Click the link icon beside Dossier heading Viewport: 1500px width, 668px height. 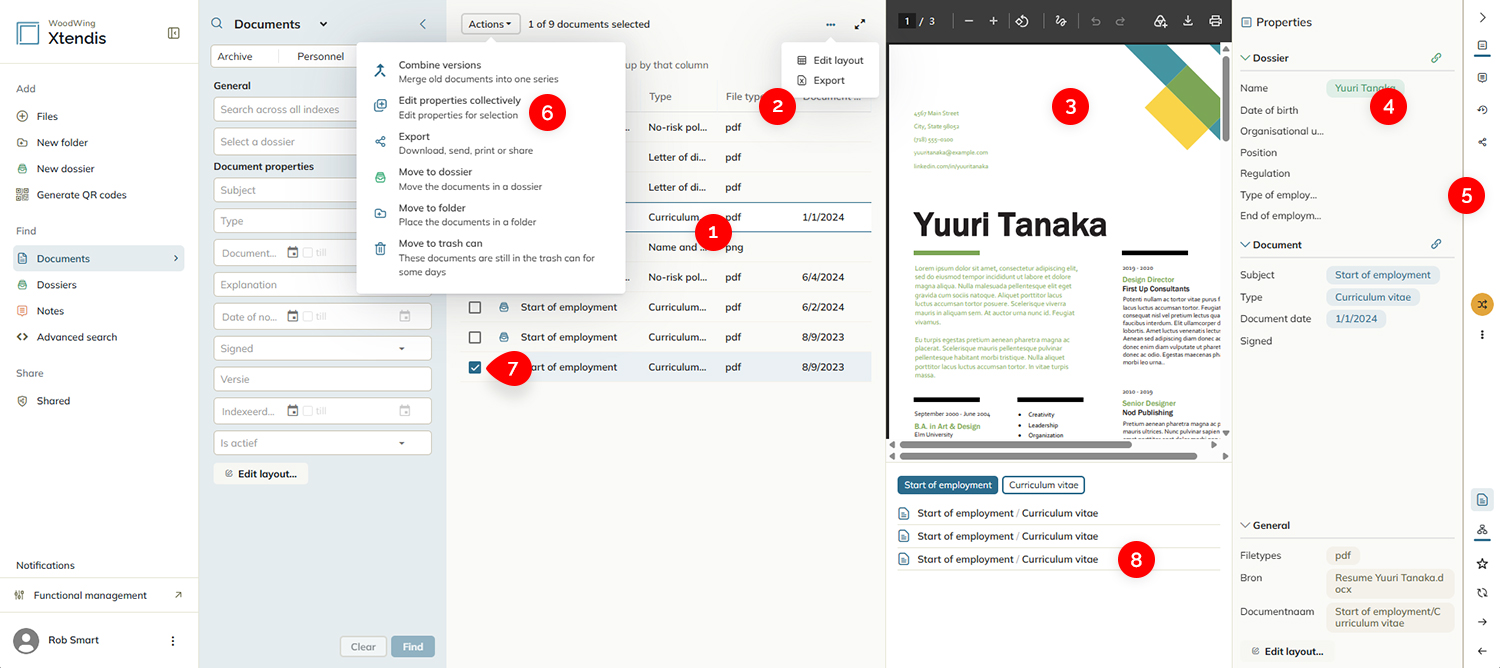[1436, 58]
